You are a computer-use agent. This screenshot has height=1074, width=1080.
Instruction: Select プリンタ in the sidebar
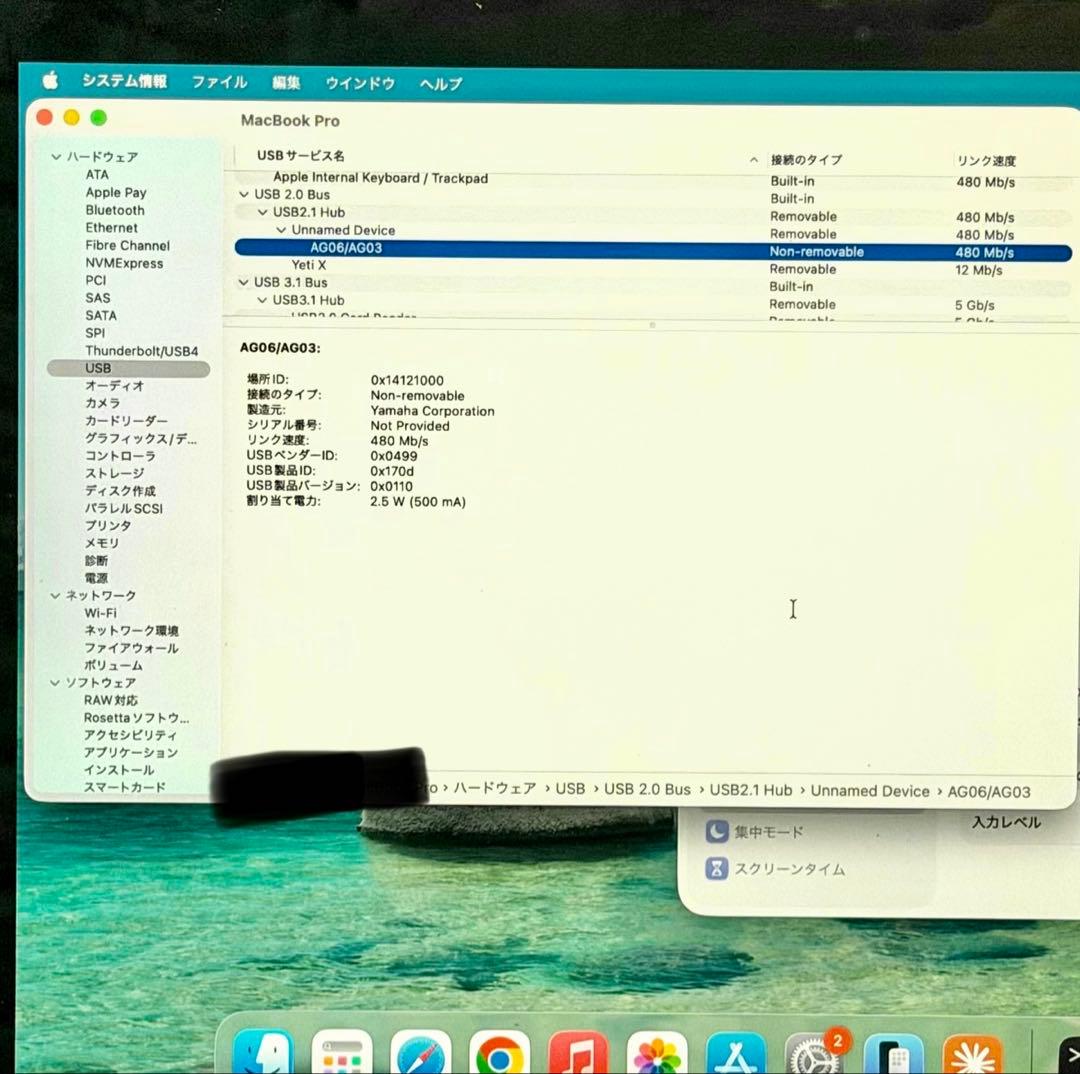click(108, 526)
